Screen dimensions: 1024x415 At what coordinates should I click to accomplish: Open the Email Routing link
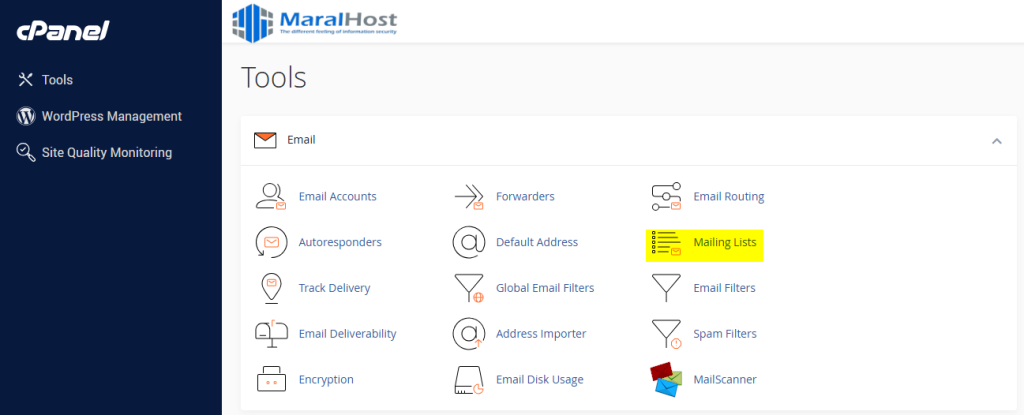point(729,196)
